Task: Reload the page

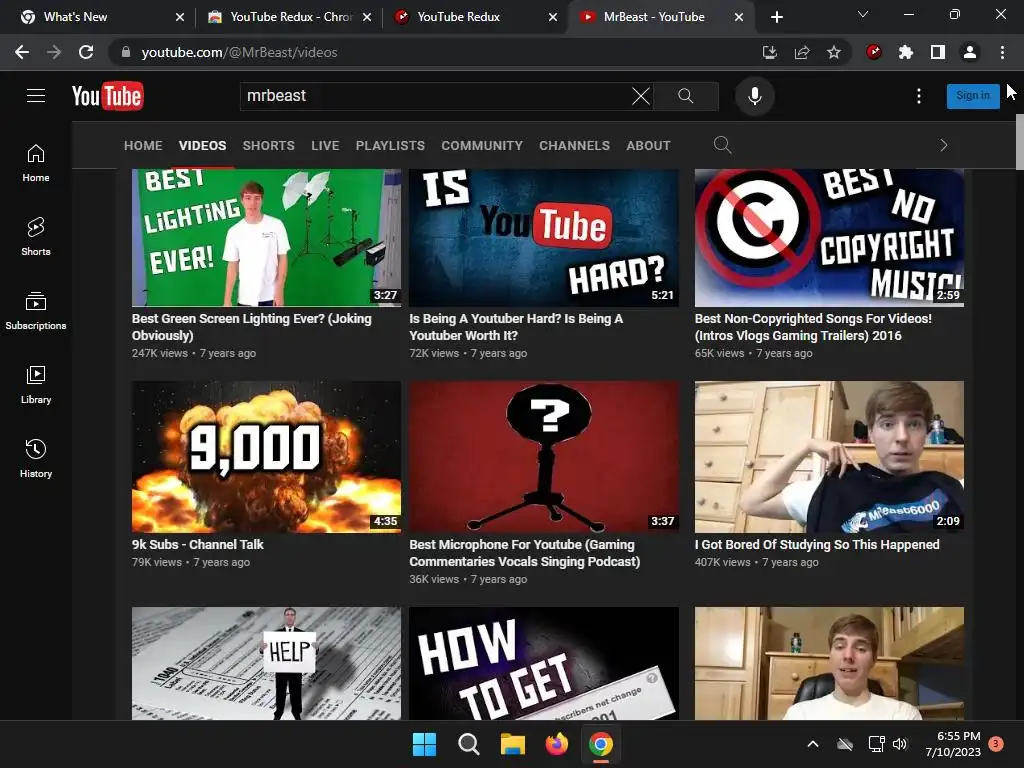Action: tap(86, 52)
